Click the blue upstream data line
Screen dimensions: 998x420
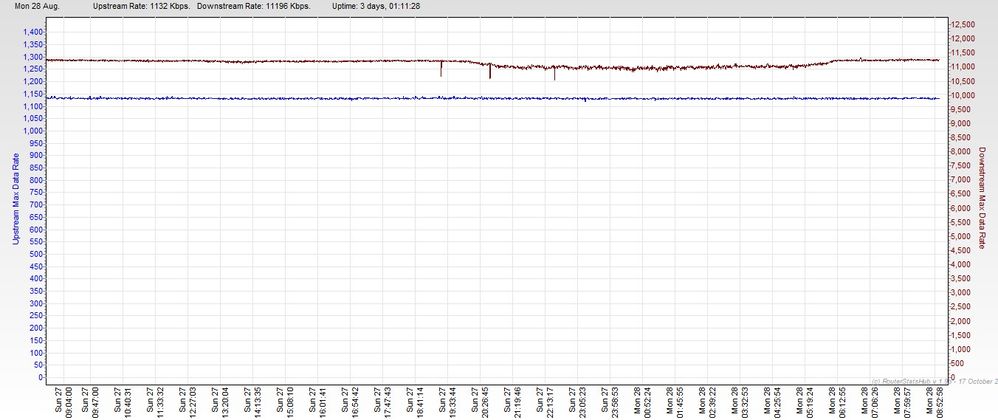300,98
